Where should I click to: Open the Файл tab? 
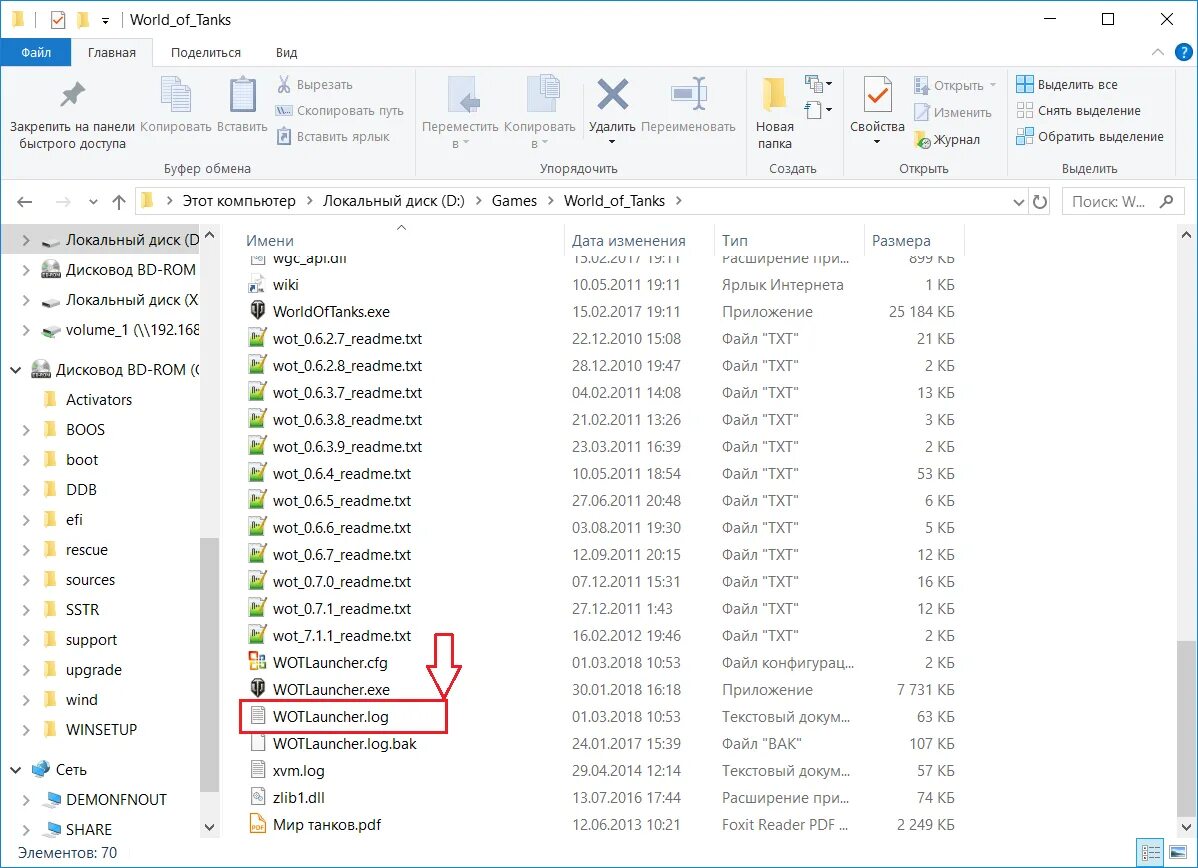[x=36, y=53]
